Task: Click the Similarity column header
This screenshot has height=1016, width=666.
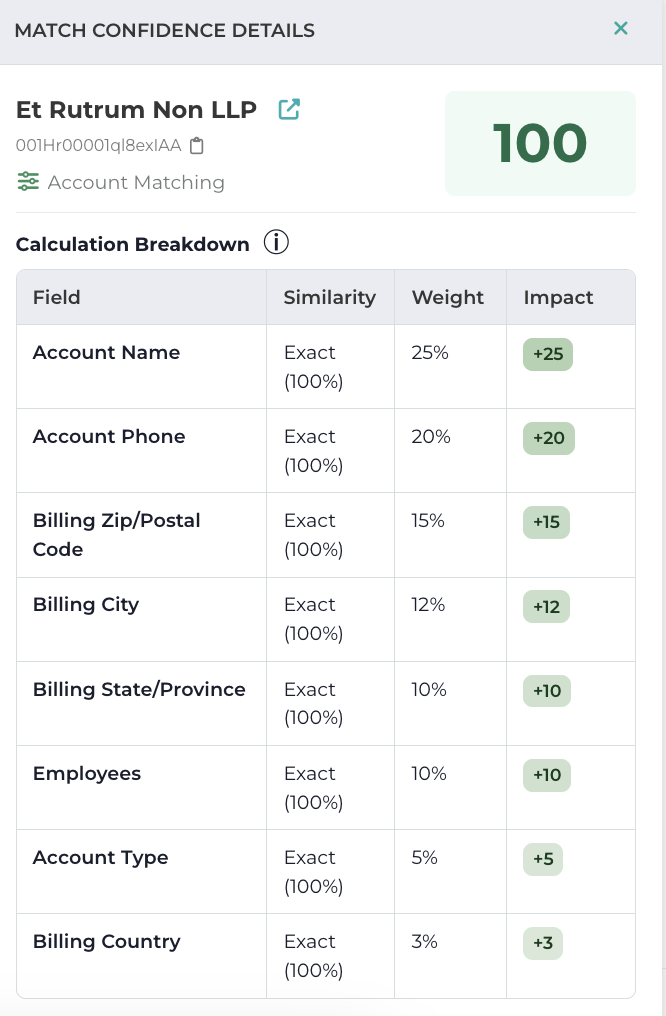Action: [329, 297]
